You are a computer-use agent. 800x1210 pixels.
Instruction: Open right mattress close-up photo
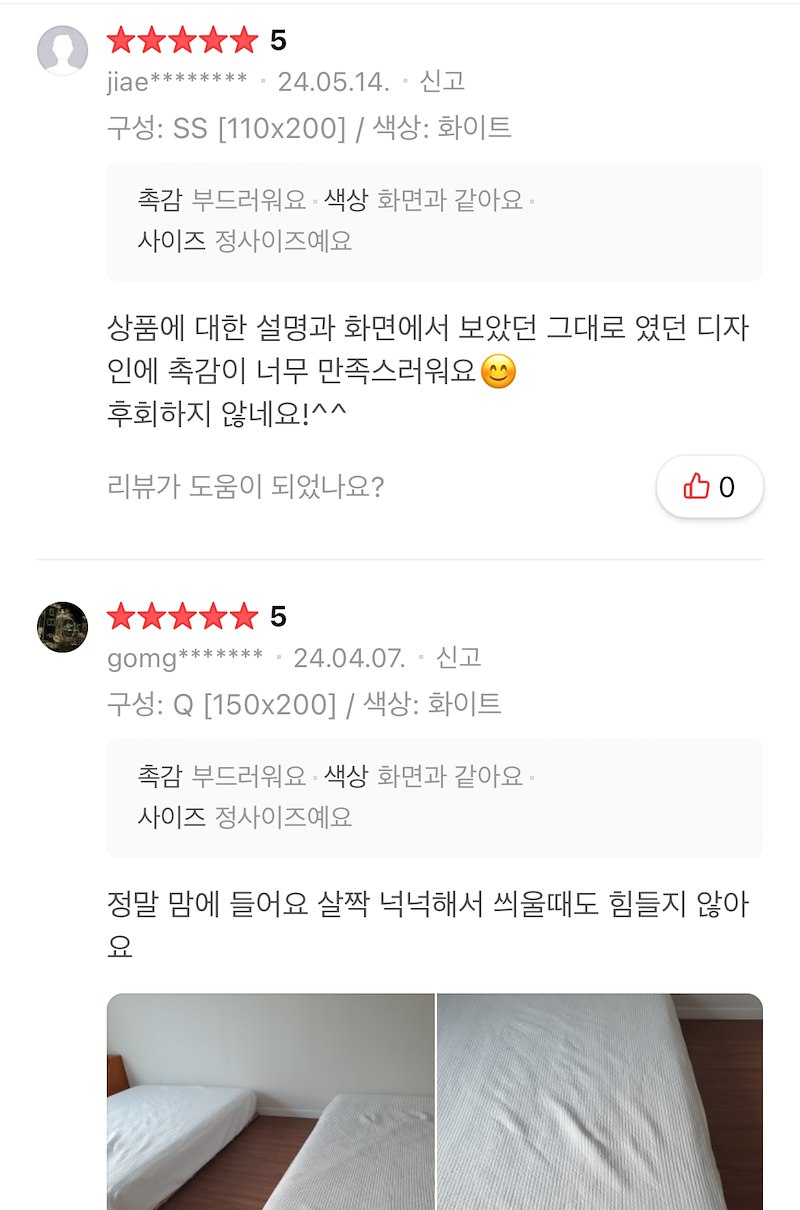(x=599, y=1100)
